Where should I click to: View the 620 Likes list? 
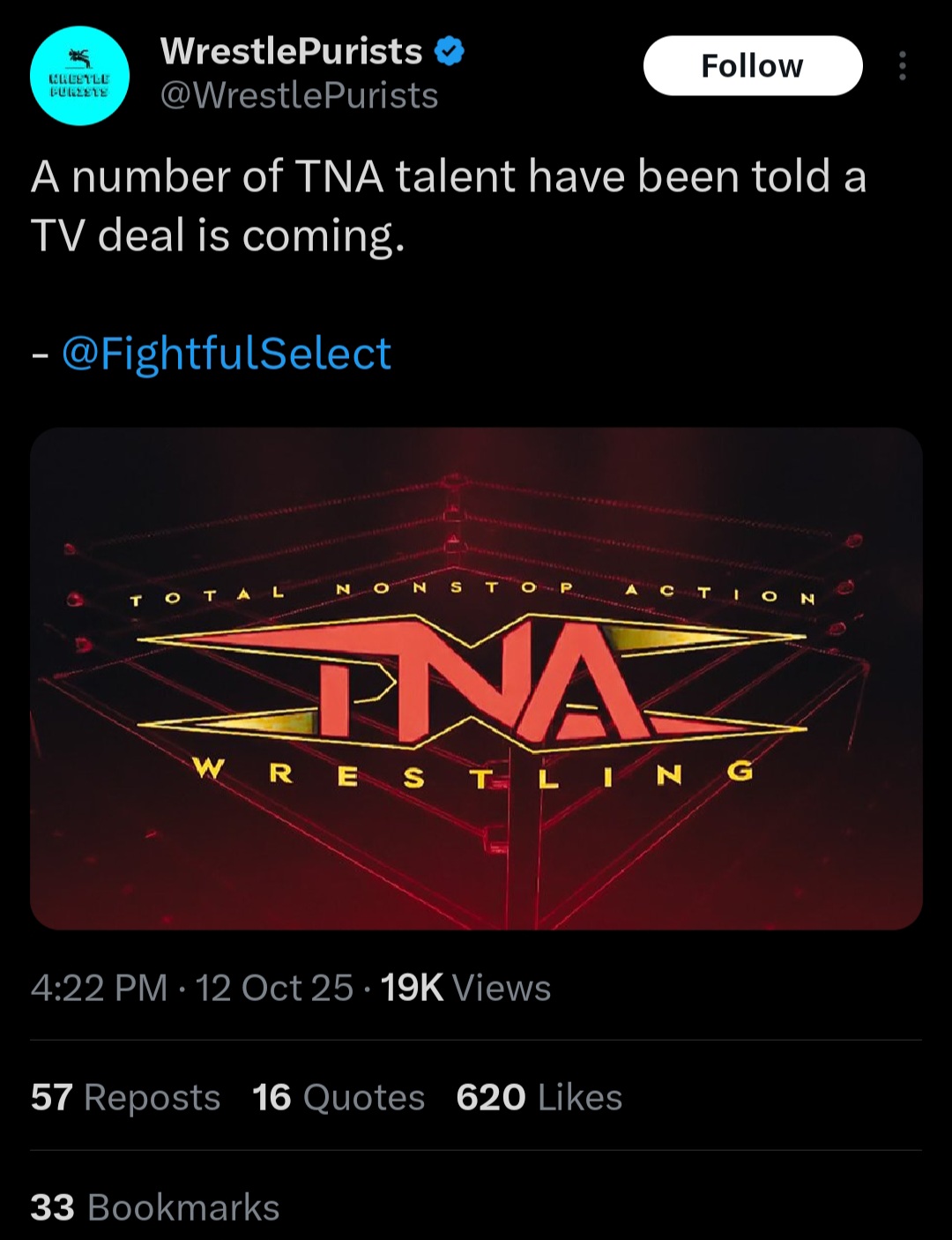click(539, 1098)
